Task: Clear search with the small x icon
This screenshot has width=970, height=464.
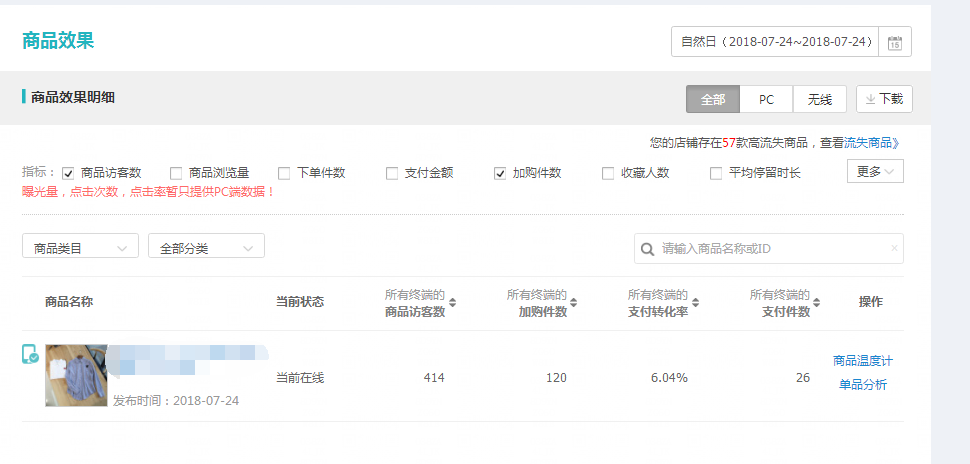Action: click(x=894, y=249)
